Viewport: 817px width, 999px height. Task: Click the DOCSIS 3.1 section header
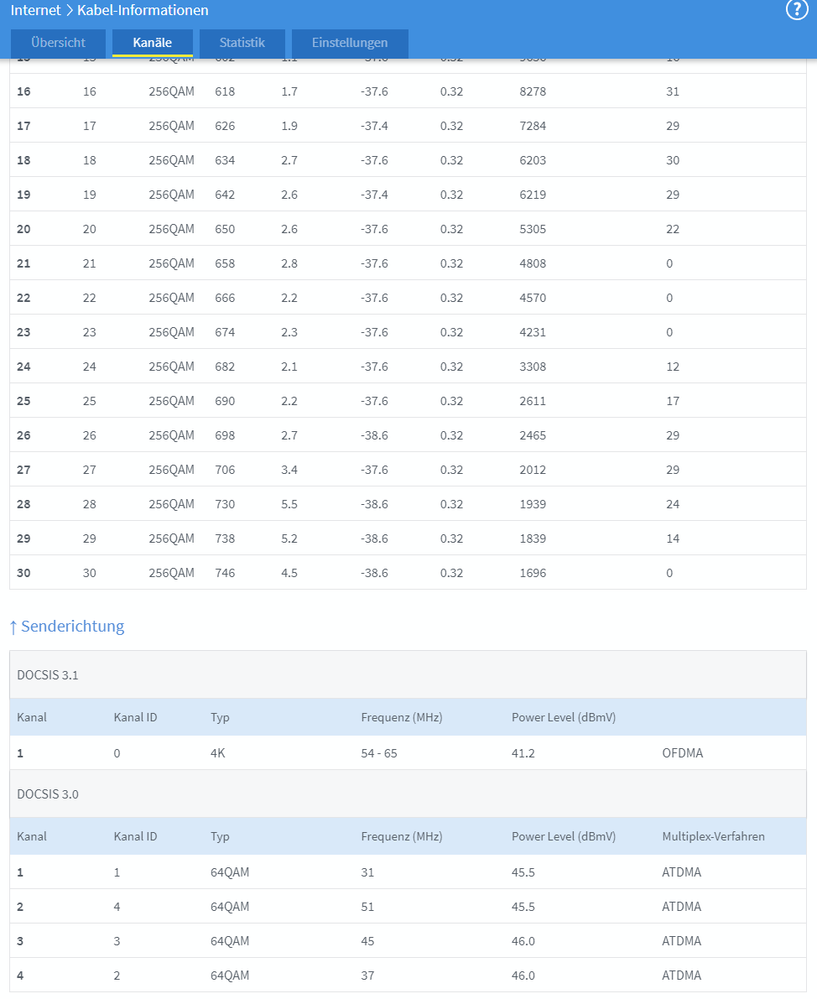(408, 675)
